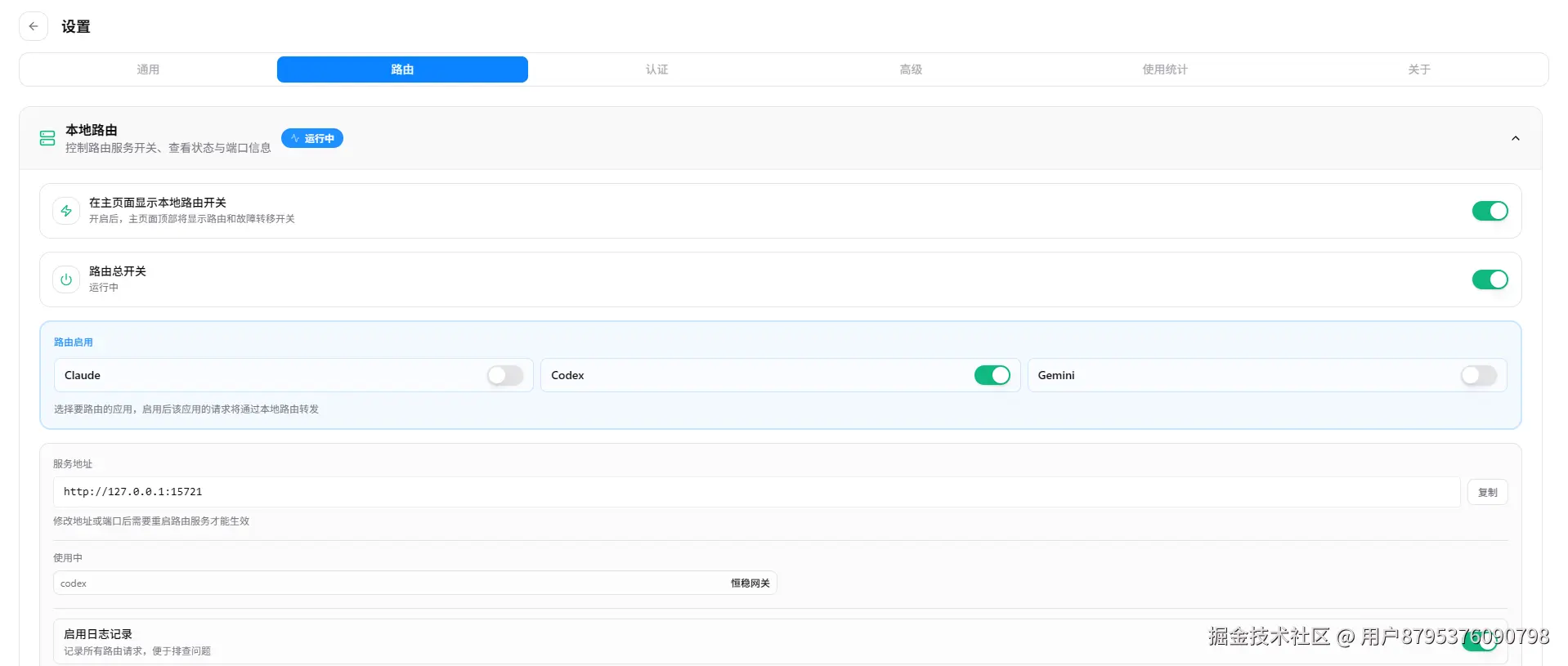Select the 路由 tab
The image size is (1568, 666).
tap(402, 69)
